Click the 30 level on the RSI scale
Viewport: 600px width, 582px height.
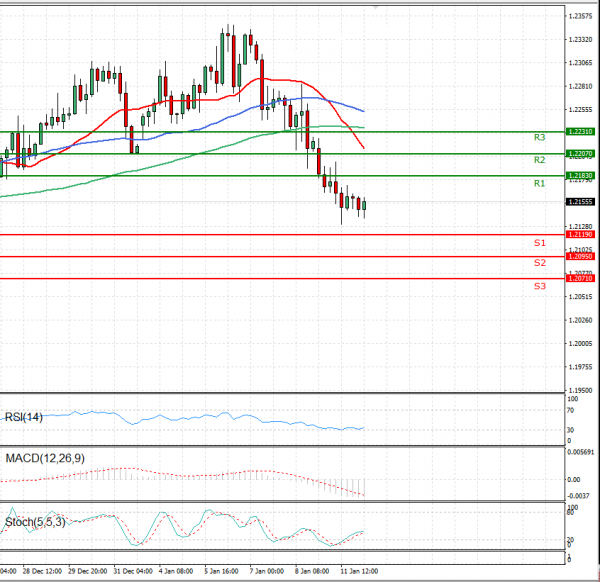tap(570, 430)
